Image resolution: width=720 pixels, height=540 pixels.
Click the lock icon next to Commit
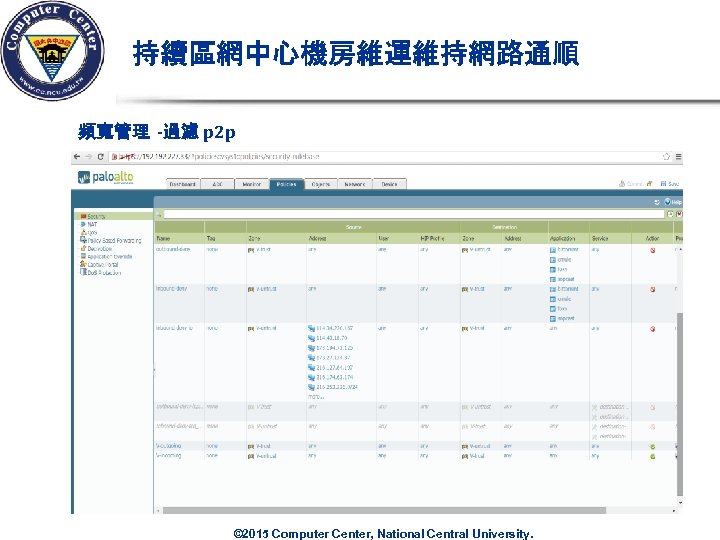(649, 184)
